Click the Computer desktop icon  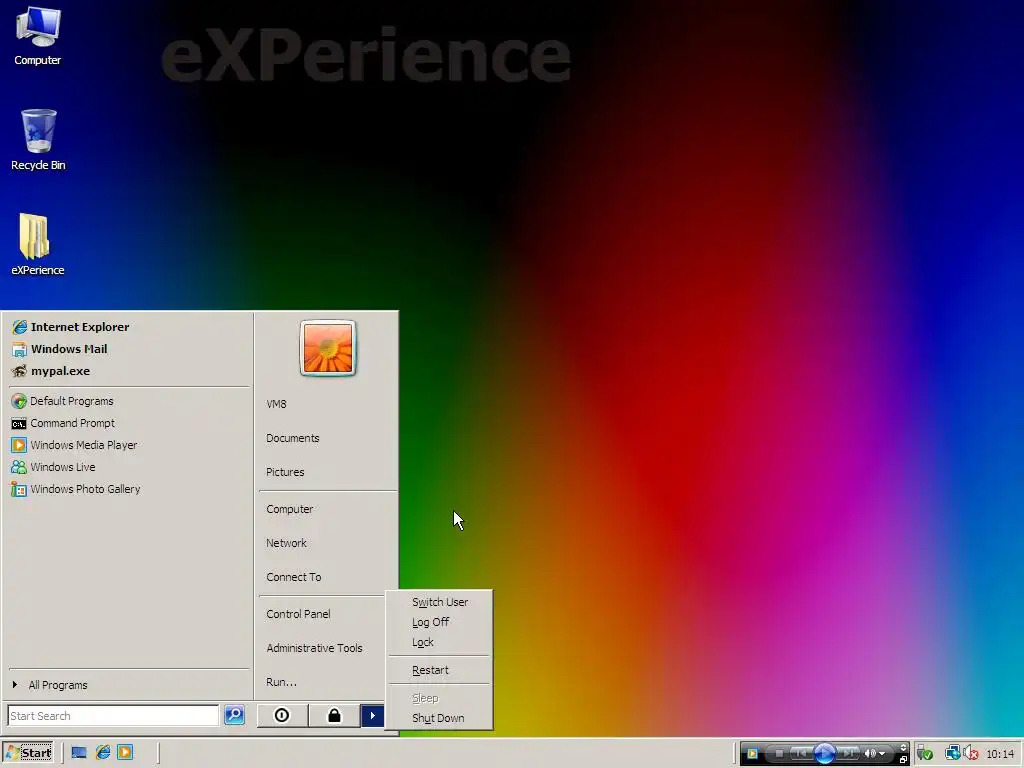click(x=37, y=37)
